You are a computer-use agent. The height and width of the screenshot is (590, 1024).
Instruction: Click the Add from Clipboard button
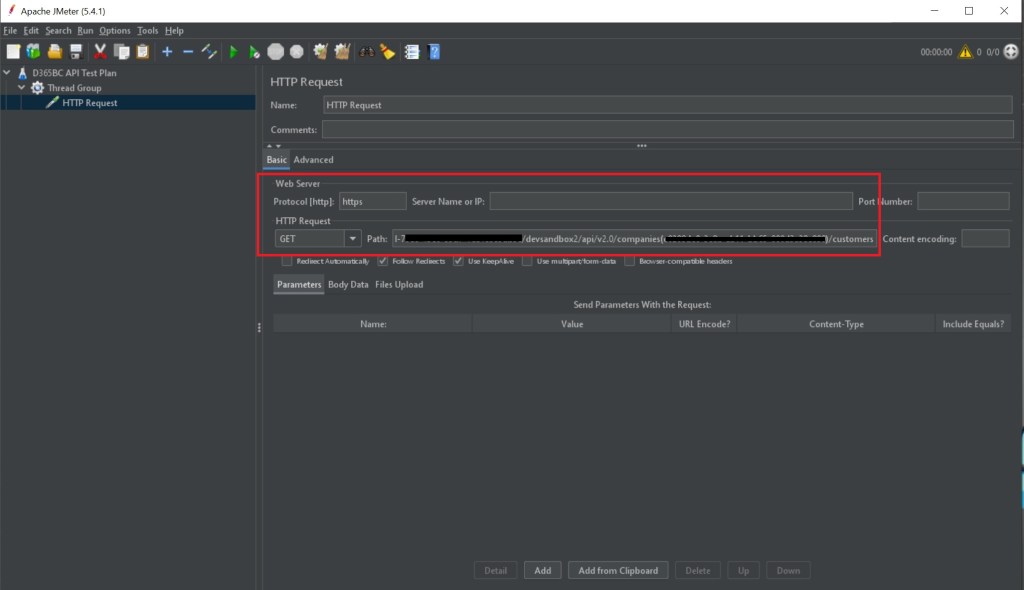click(x=618, y=570)
